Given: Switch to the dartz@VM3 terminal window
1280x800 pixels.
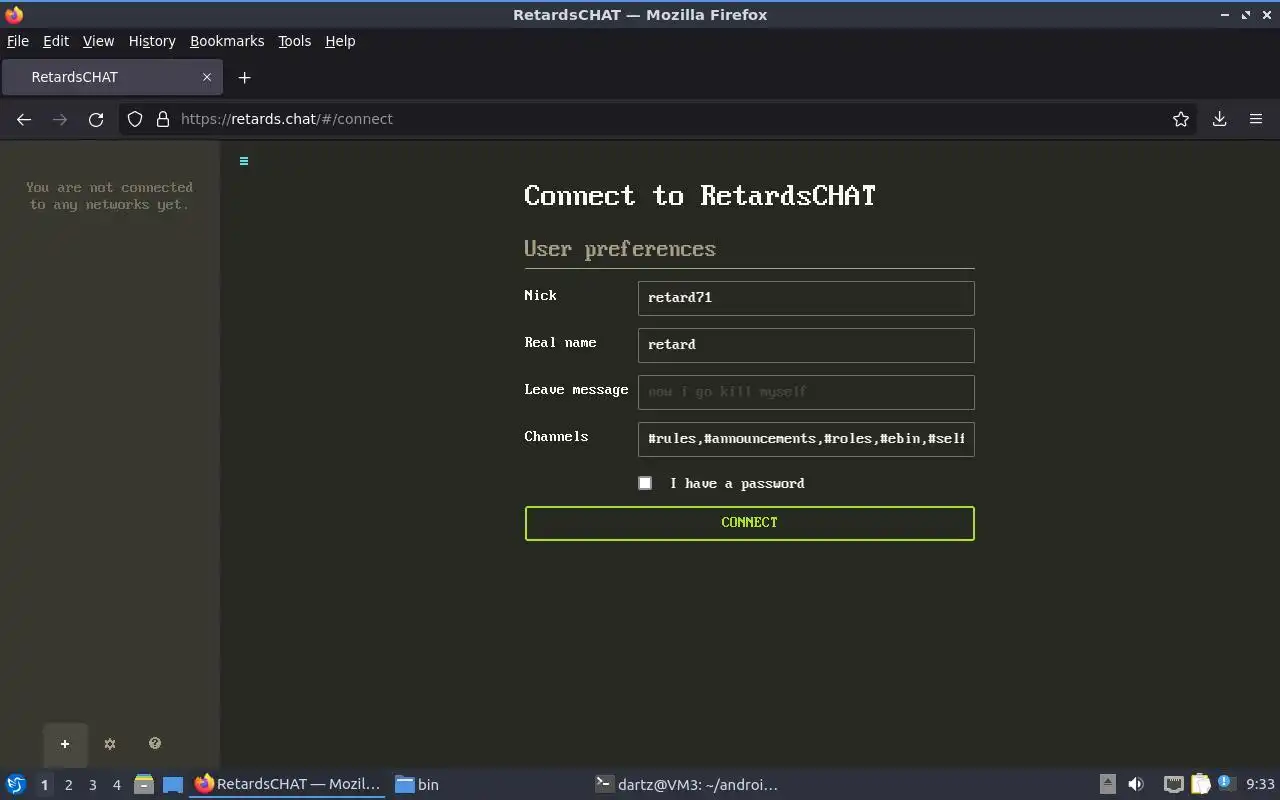Looking at the screenshot, I should pyautogui.click(x=687, y=785).
